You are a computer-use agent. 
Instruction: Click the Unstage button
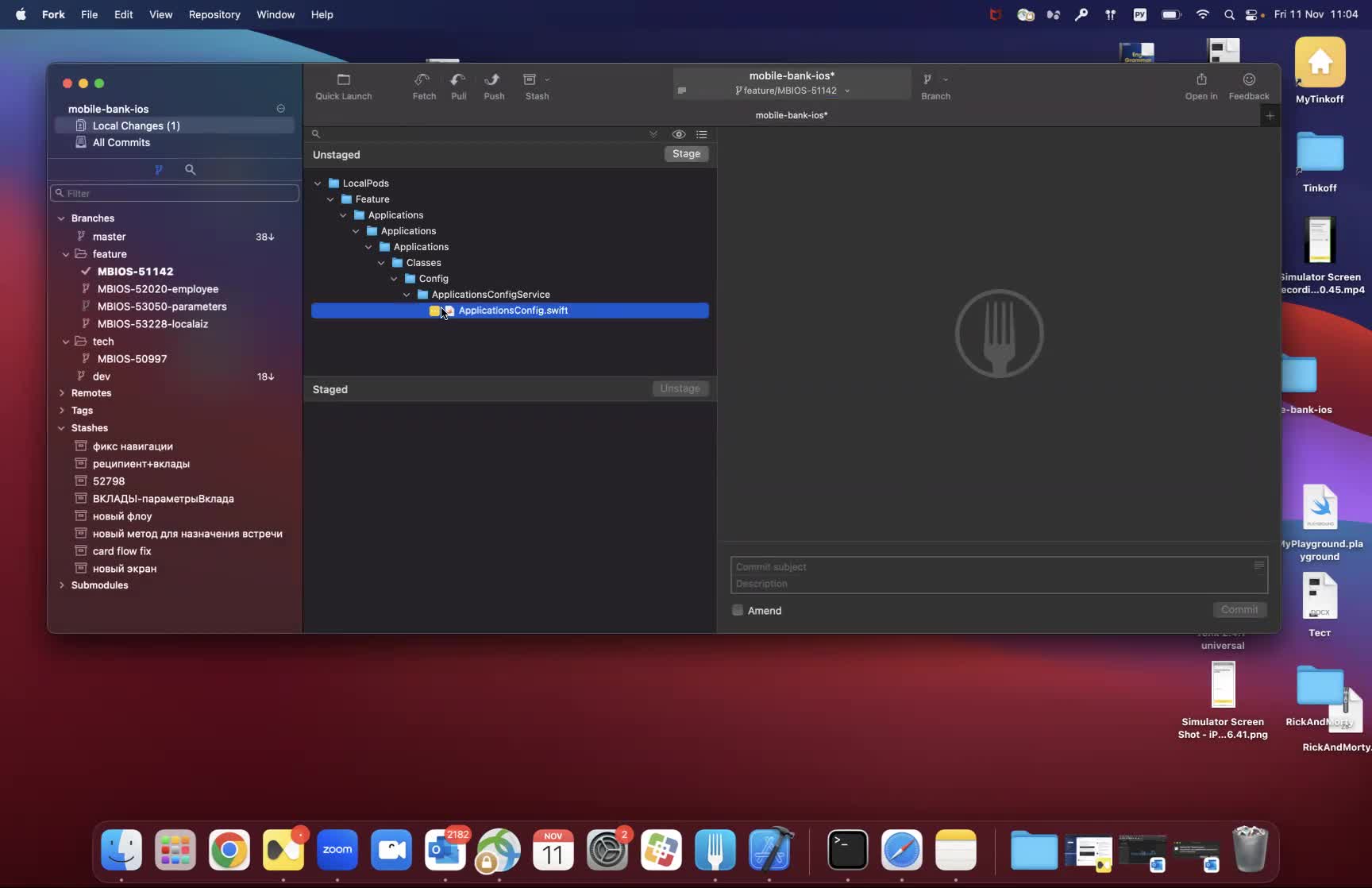(x=680, y=388)
